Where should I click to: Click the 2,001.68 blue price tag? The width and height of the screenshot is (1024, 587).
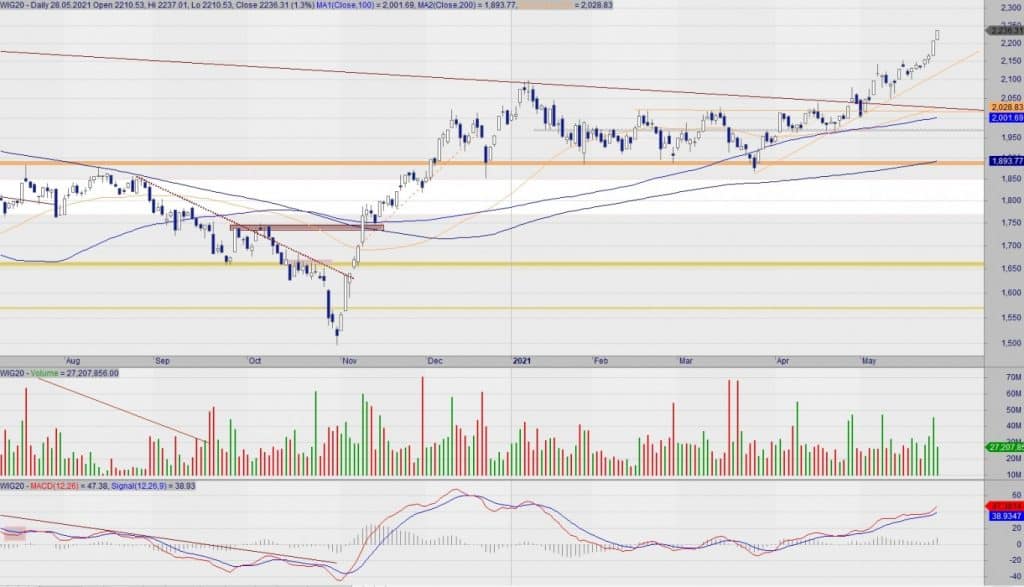click(1004, 118)
